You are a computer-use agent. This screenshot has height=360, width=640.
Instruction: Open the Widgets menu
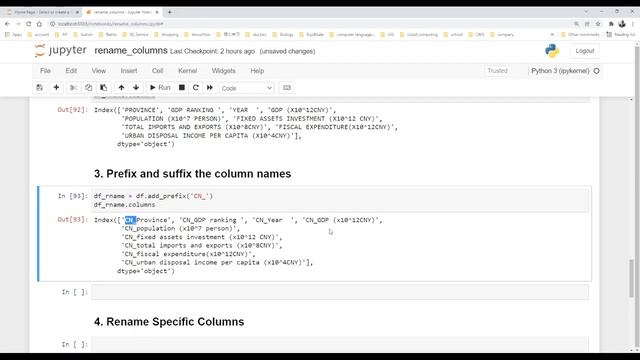point(224,71)
